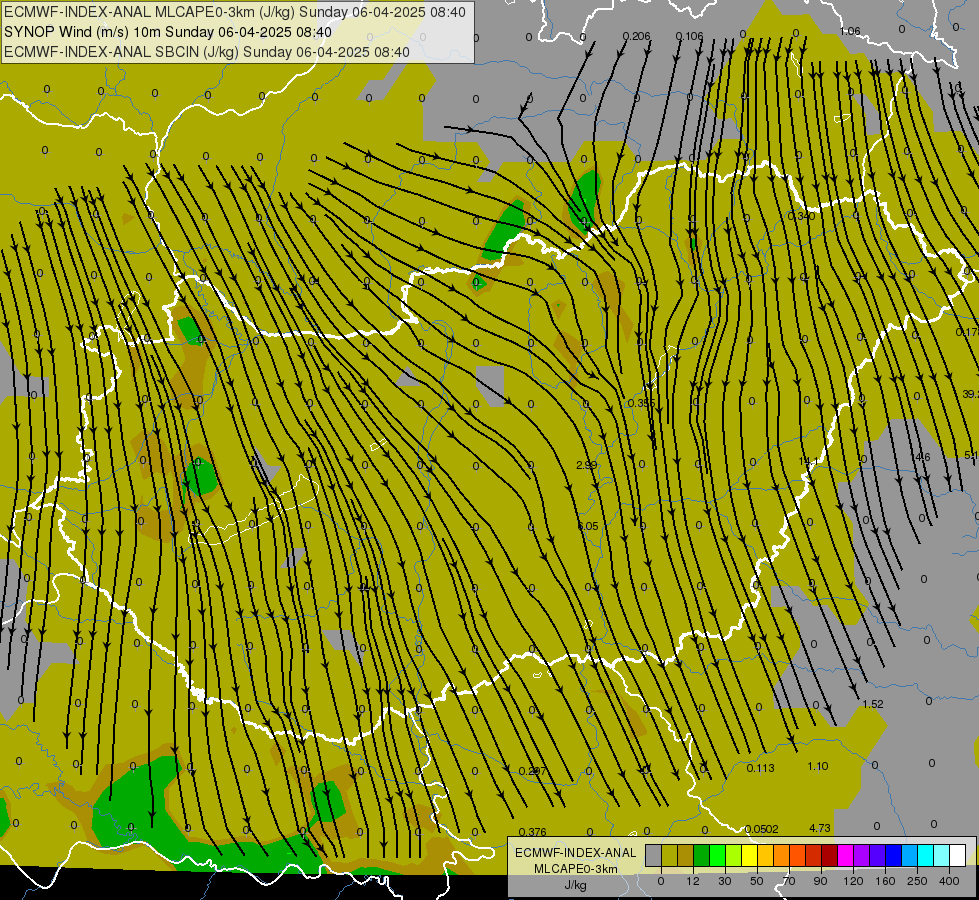
Task: Click the legend tick label 120
Action: coord(854,881)
